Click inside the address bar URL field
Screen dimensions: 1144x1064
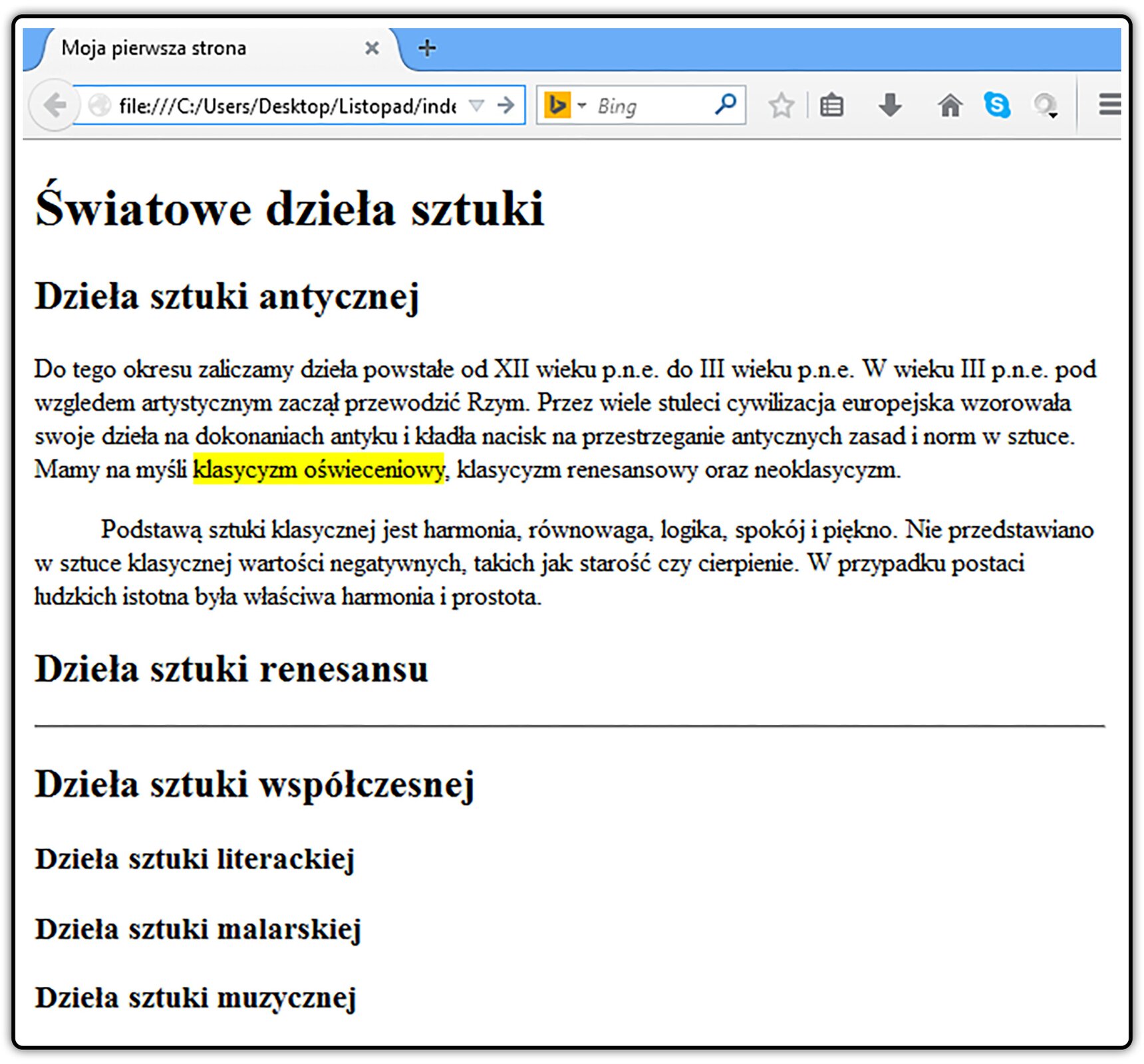click(287, 106)
